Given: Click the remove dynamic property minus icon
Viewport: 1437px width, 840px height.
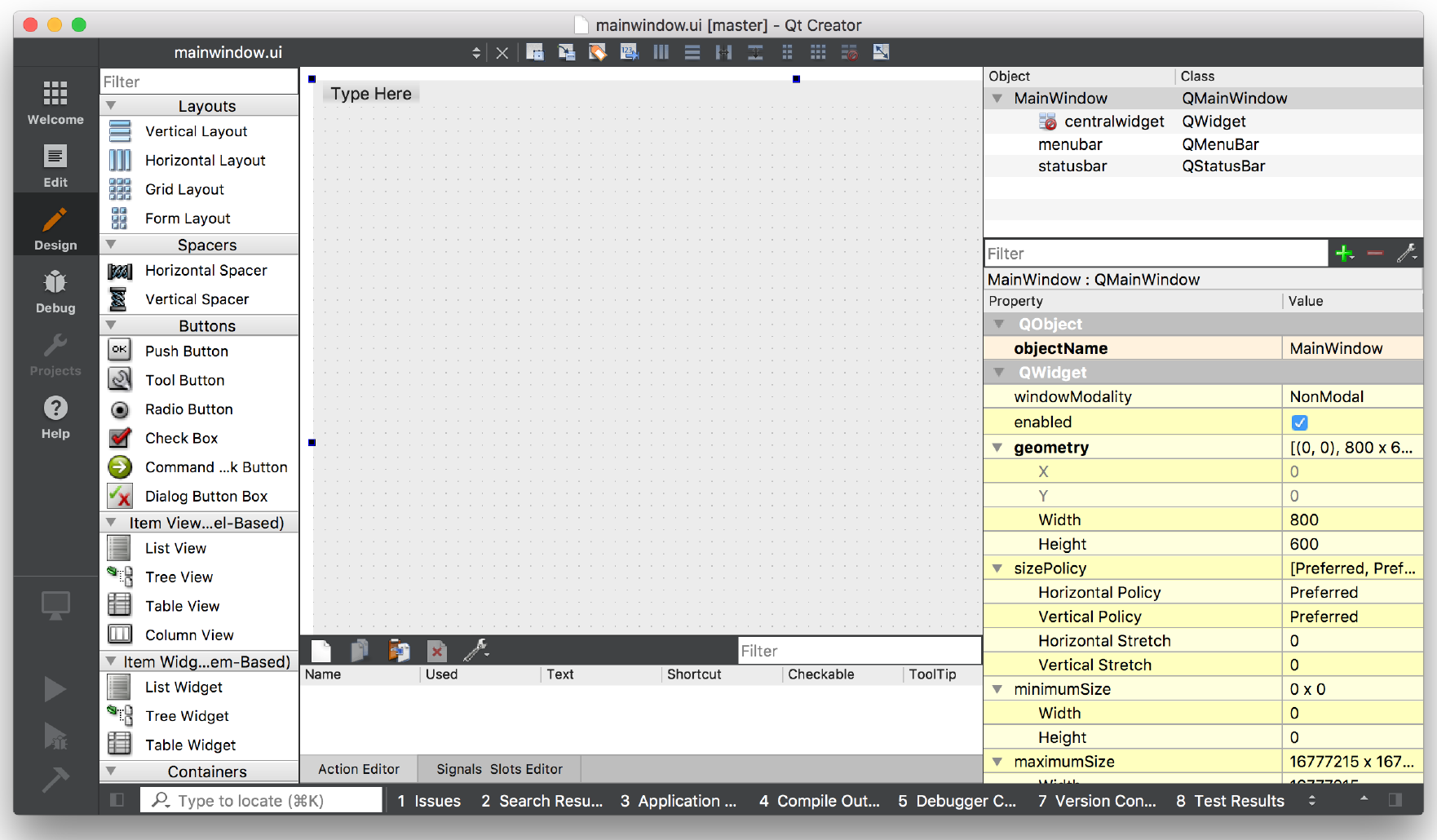Looking at the screenshot, I should 1375,254.
